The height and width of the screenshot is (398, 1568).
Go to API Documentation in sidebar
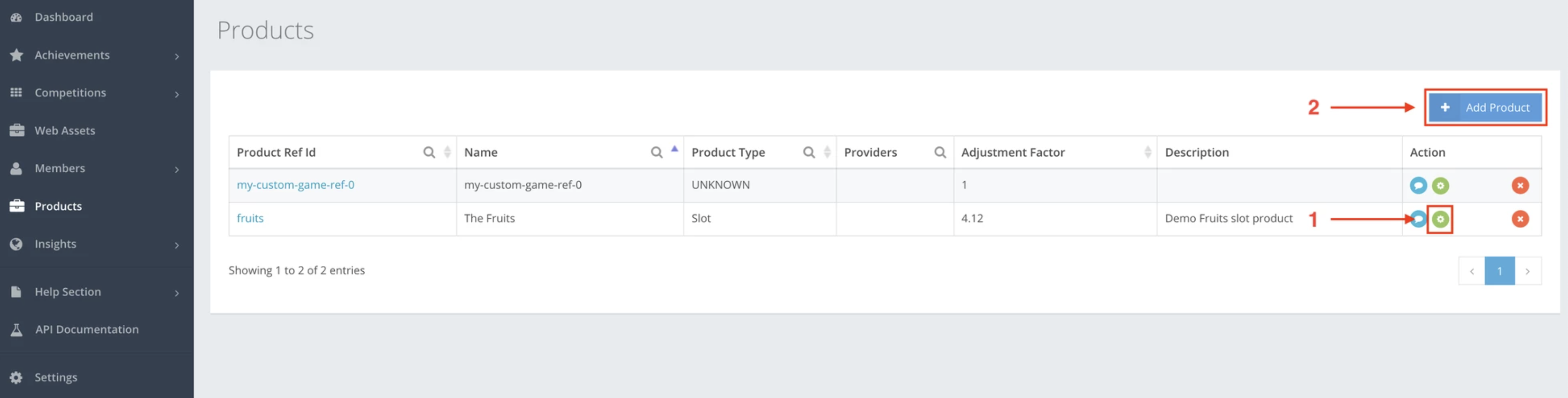tap(86, 329)
